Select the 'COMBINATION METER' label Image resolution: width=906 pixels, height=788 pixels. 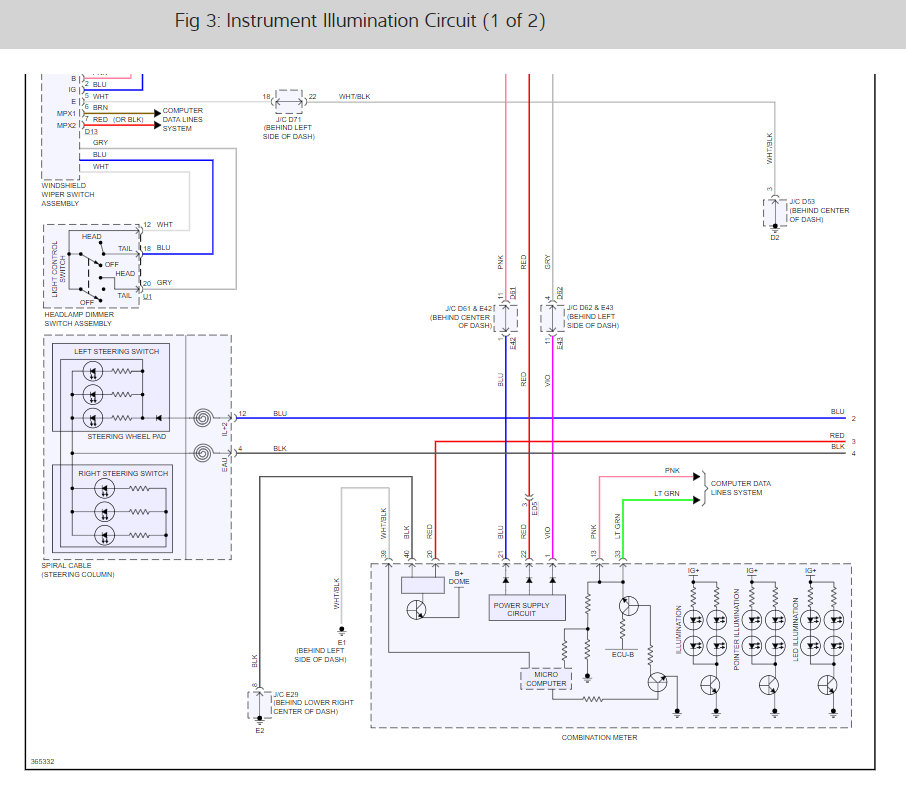click(x=599, y=738)
